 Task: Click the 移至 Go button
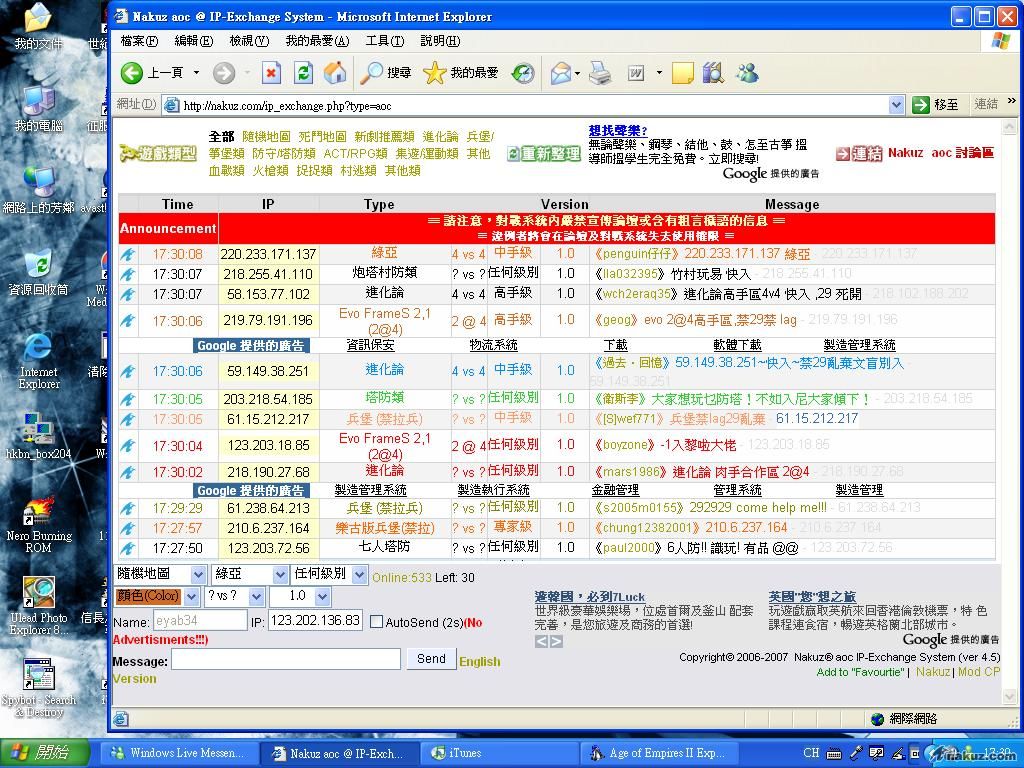pyautogui.click(x=938, y=104)
